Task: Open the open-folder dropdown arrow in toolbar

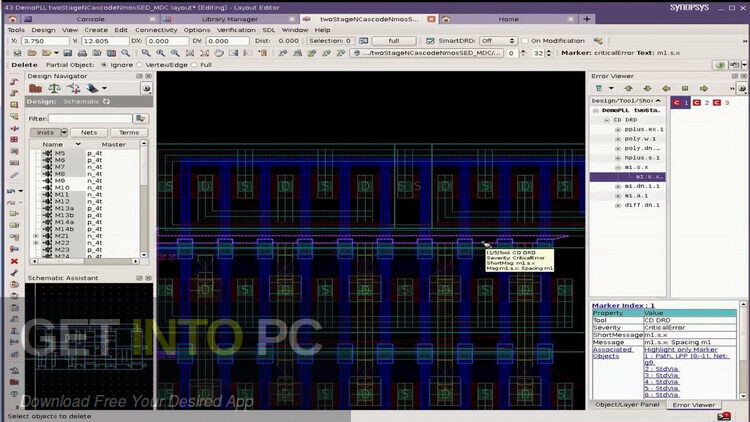Action: coord(56,53)
